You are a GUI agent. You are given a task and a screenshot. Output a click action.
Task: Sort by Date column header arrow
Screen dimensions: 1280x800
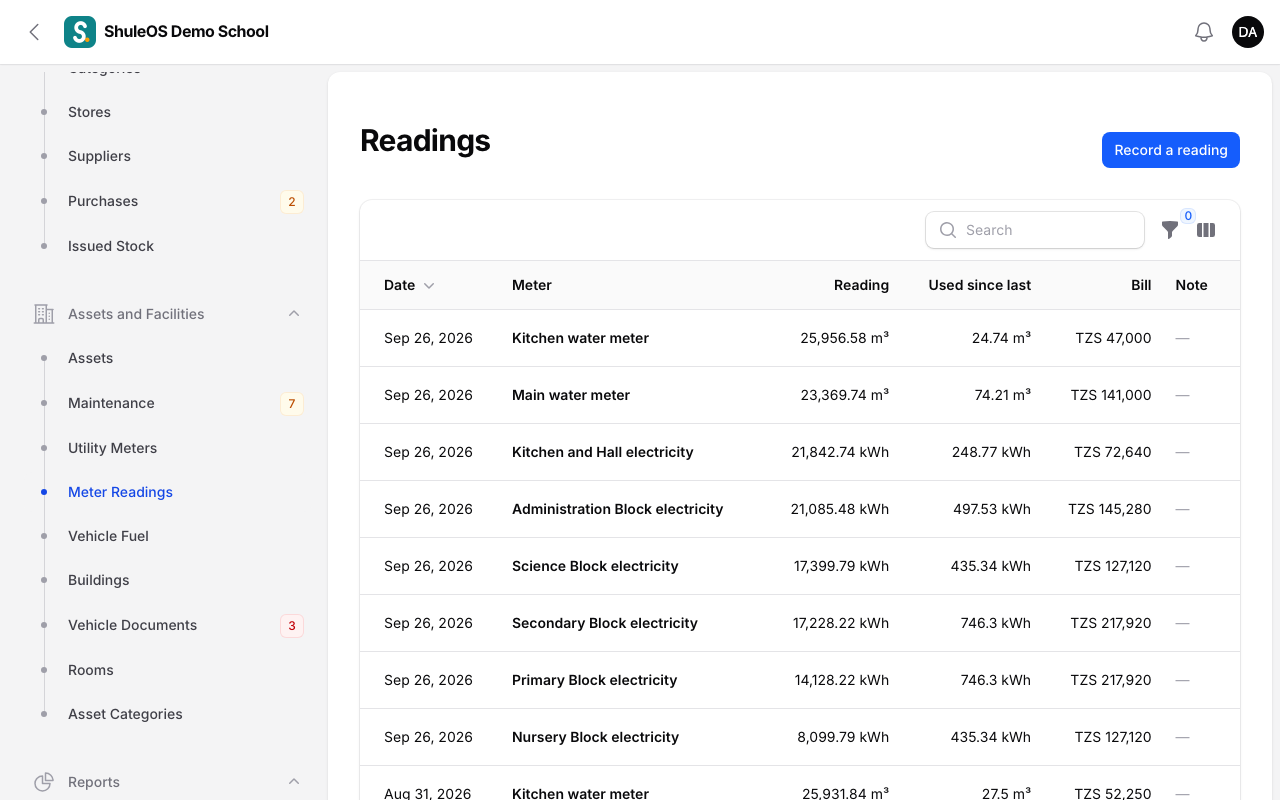pyautogui.click(x=429, y=286)
